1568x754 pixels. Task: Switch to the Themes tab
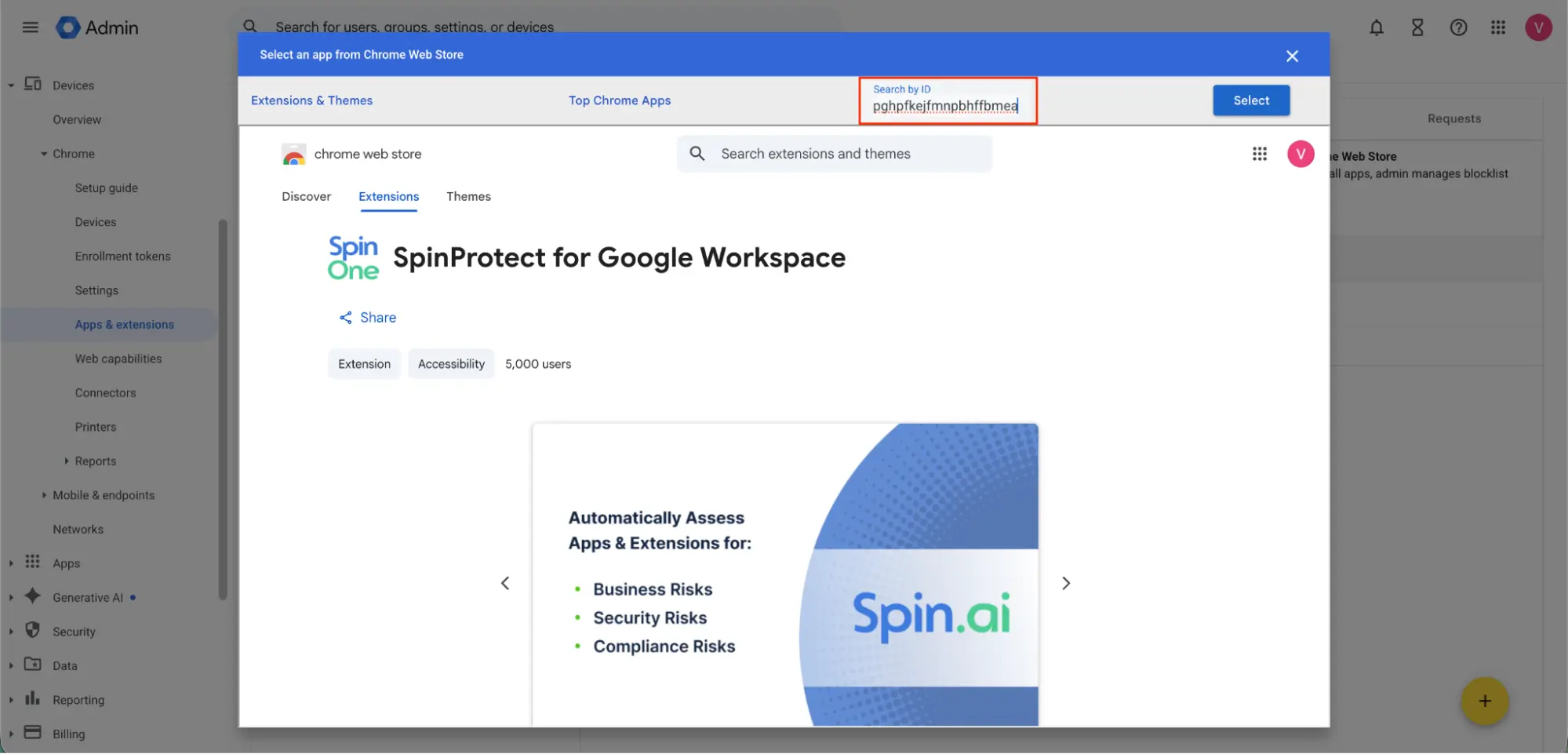click(468, 196)
